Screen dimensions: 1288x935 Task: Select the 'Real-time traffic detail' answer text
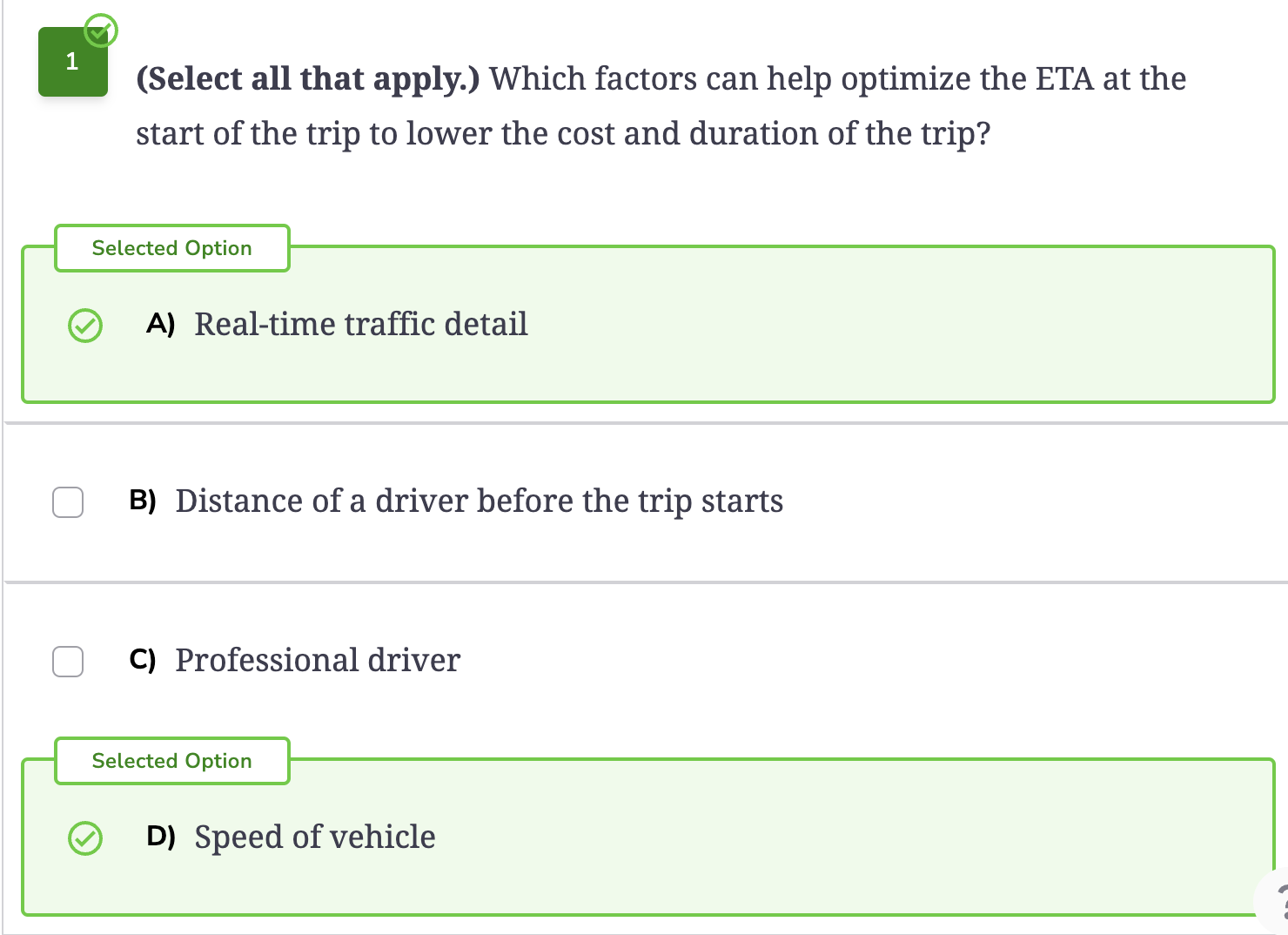(361, 324)
